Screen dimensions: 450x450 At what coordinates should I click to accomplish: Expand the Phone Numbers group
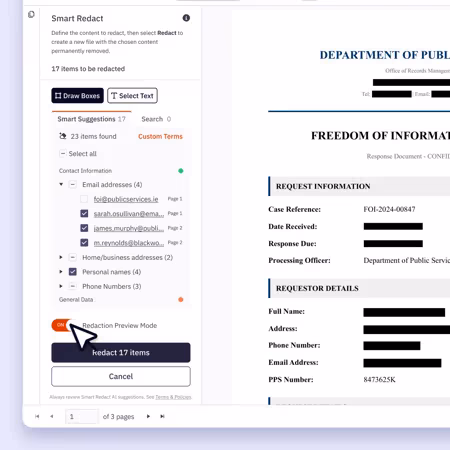point(61,286)
